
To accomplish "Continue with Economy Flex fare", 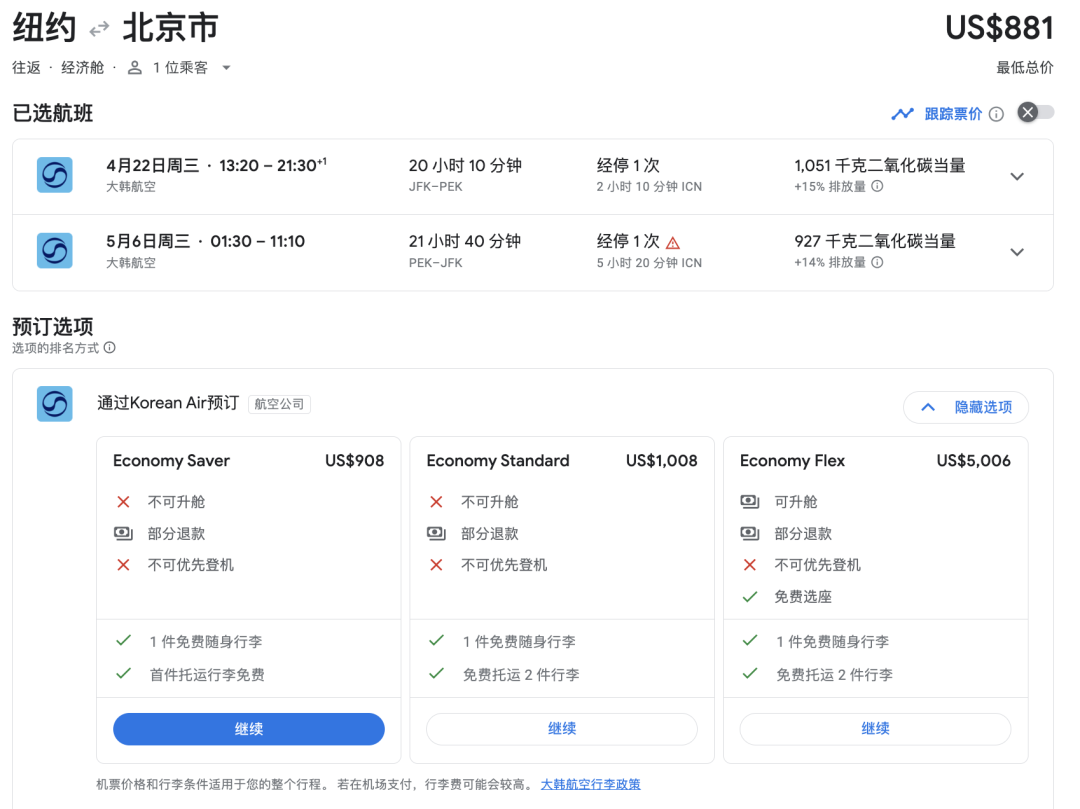I will tap(875, 729).
